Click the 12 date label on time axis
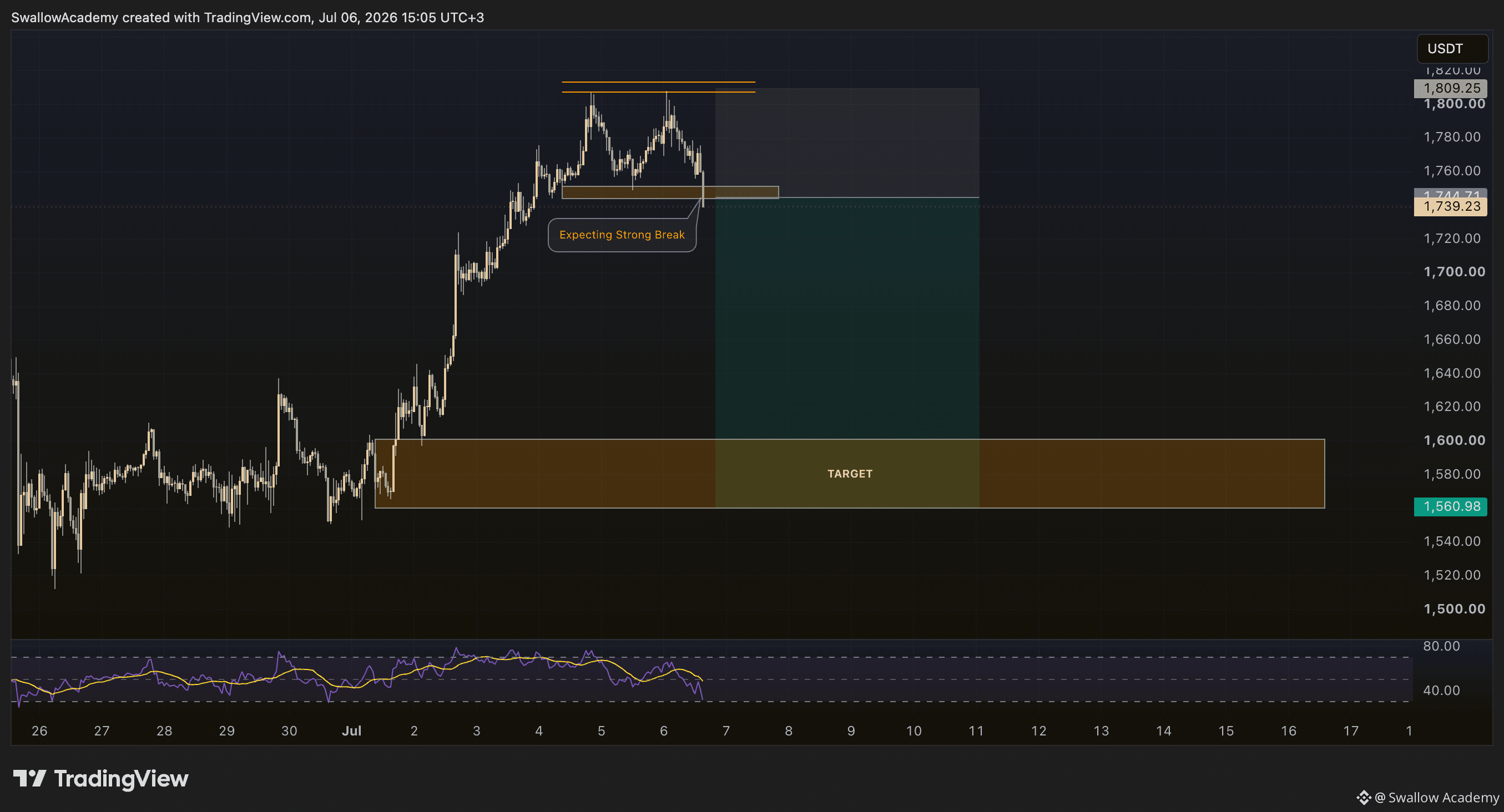 [1039, 731]
